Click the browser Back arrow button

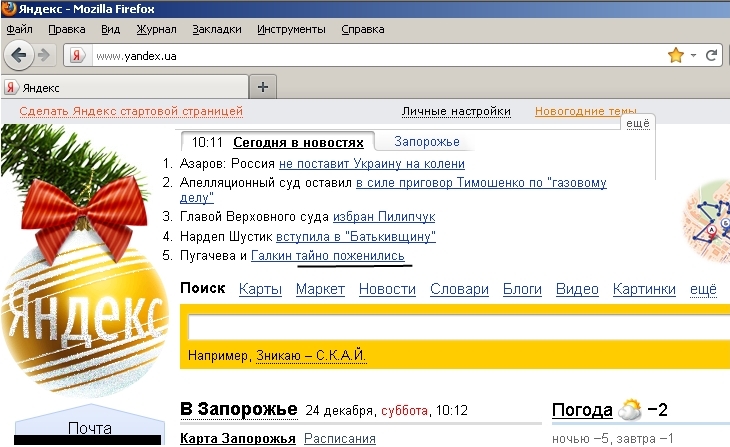(x=19, y=55)
